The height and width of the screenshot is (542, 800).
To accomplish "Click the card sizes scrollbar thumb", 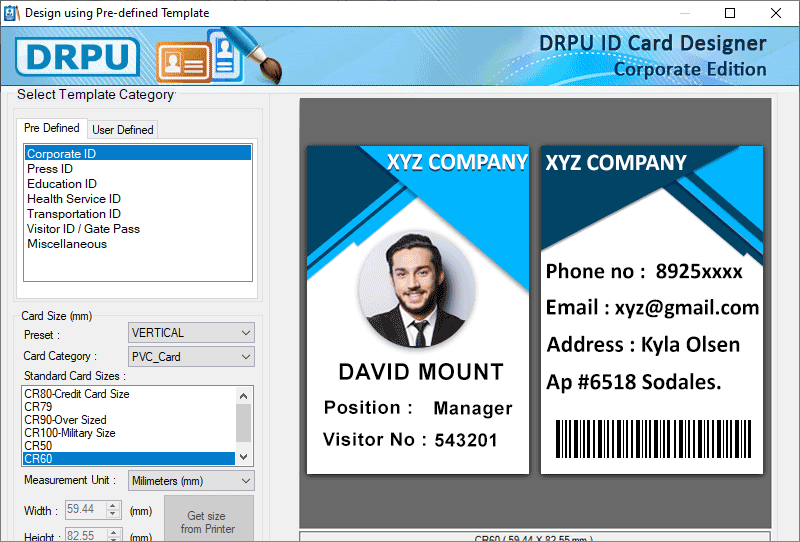I will pos(244,423).
